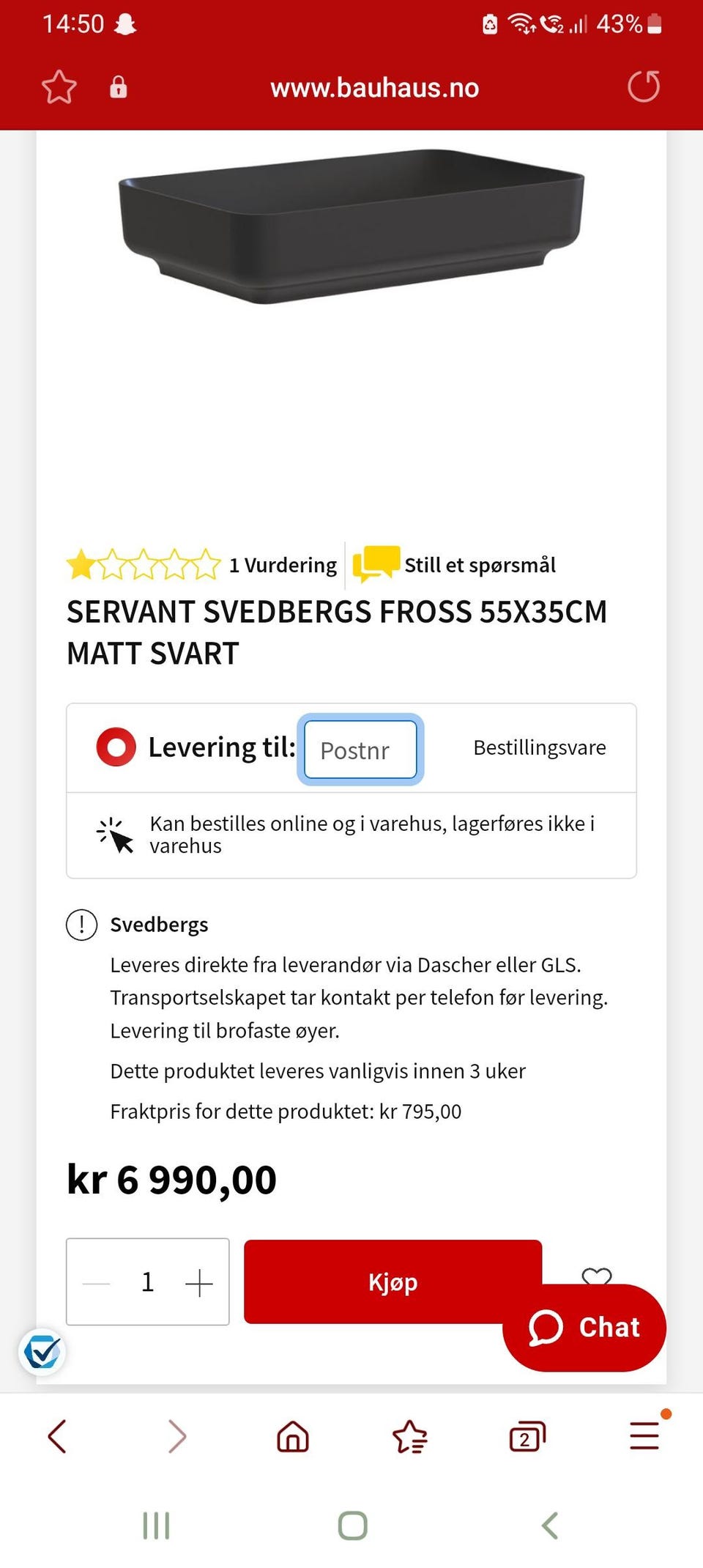The width and height of the screenshot is (703, 1568).
Task: Go back with browser back arrow
Action: click(58, 1436)
